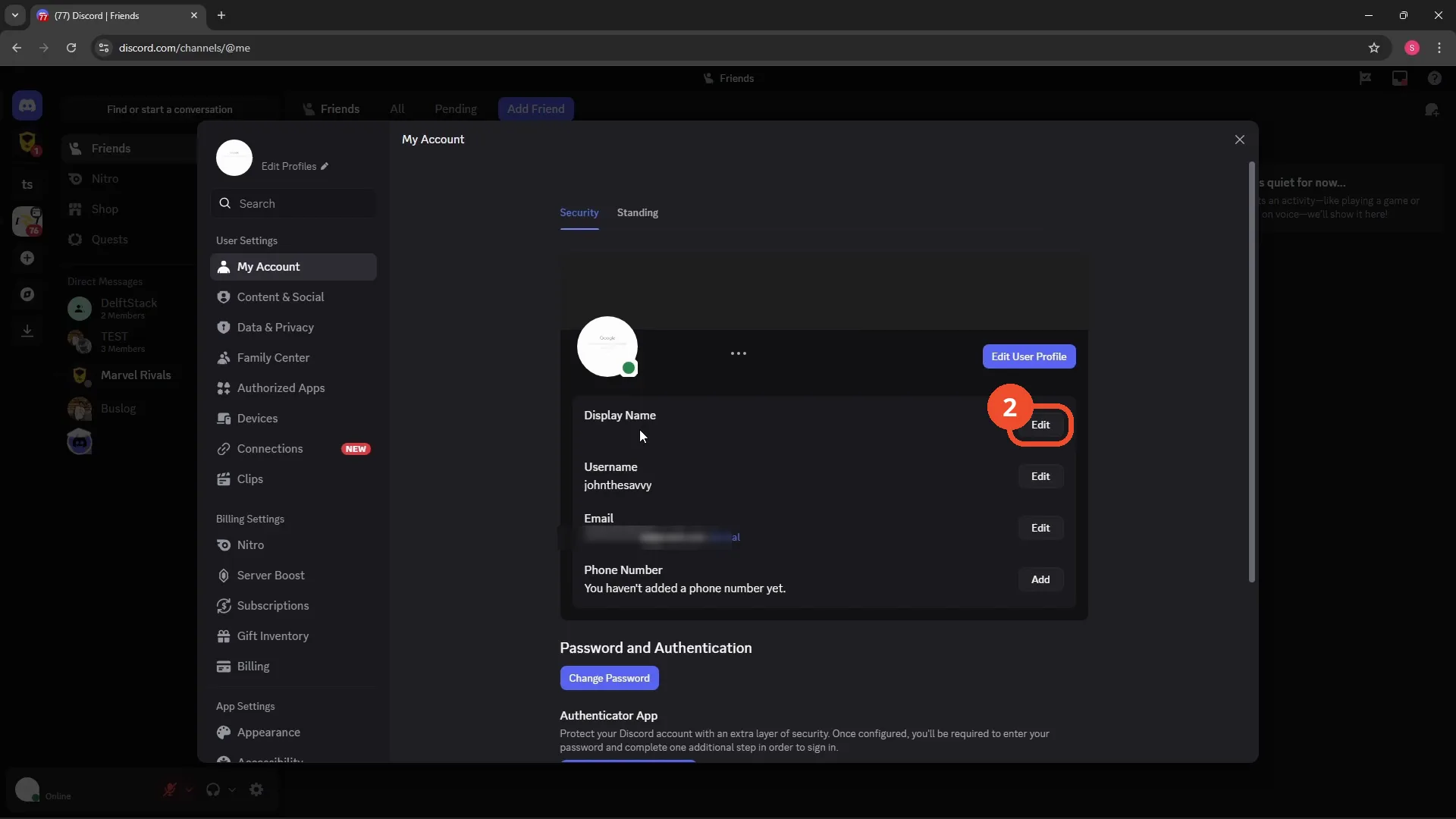Add a phone number

(x=1040, y=580)
